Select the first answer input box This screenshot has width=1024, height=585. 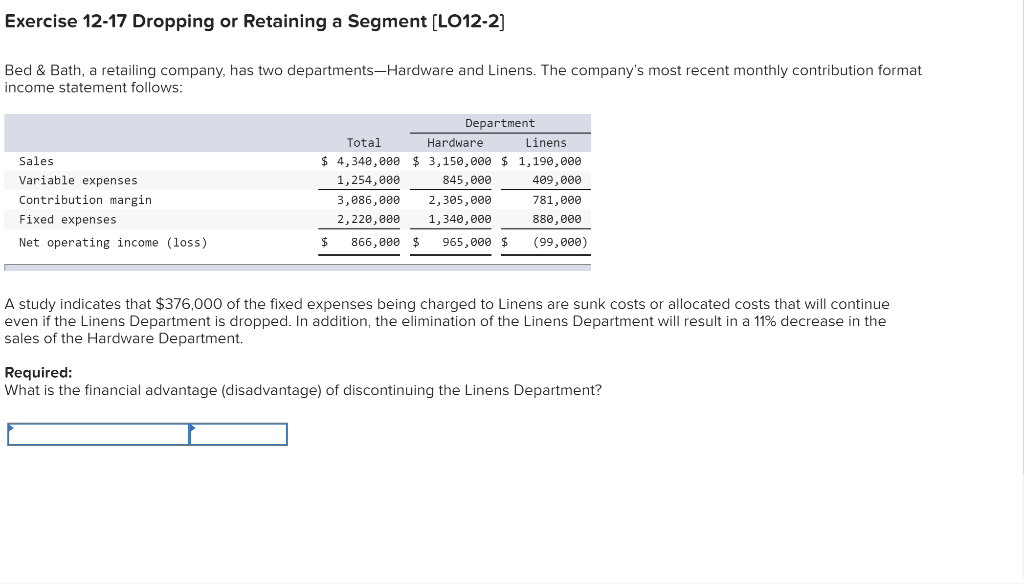click(x=95, y=434)
